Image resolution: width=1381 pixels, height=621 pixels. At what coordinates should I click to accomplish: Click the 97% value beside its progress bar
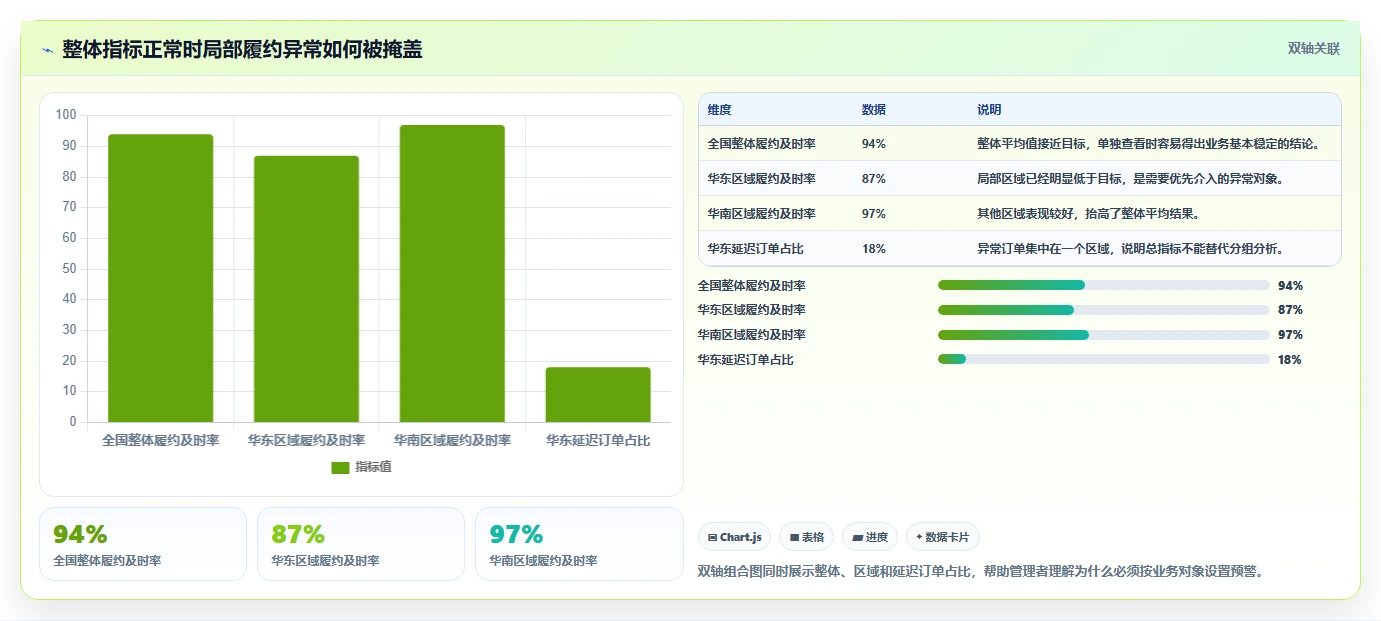coord(1290,335)
